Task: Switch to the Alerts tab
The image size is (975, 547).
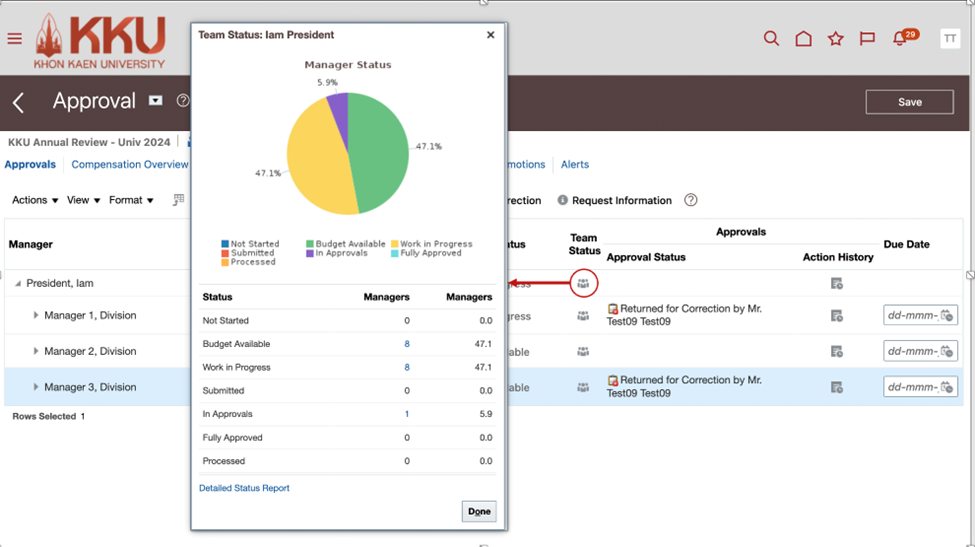Action: click(x=574, y=165)
